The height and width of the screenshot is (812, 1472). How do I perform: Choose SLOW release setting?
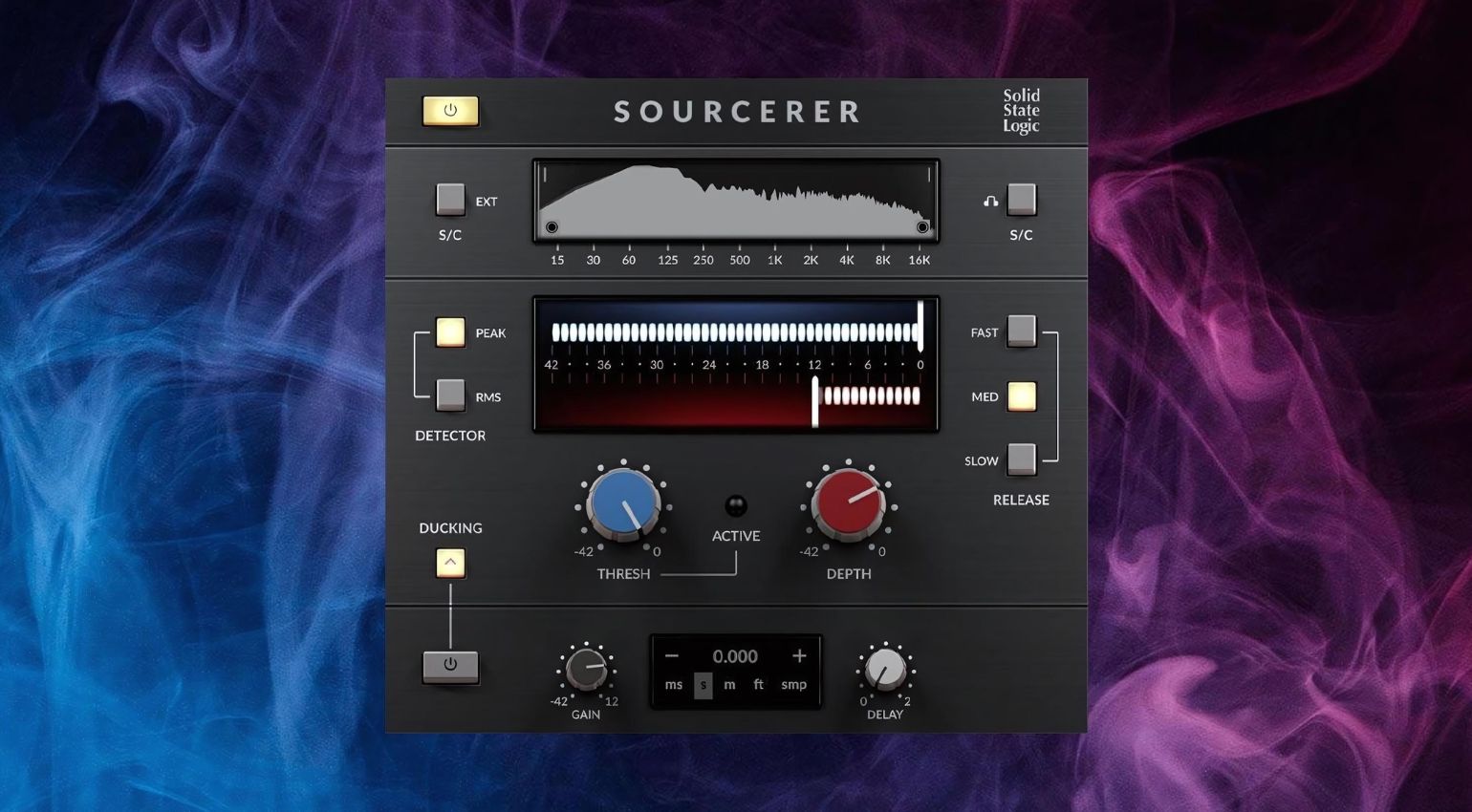(x=1022, y=459)
